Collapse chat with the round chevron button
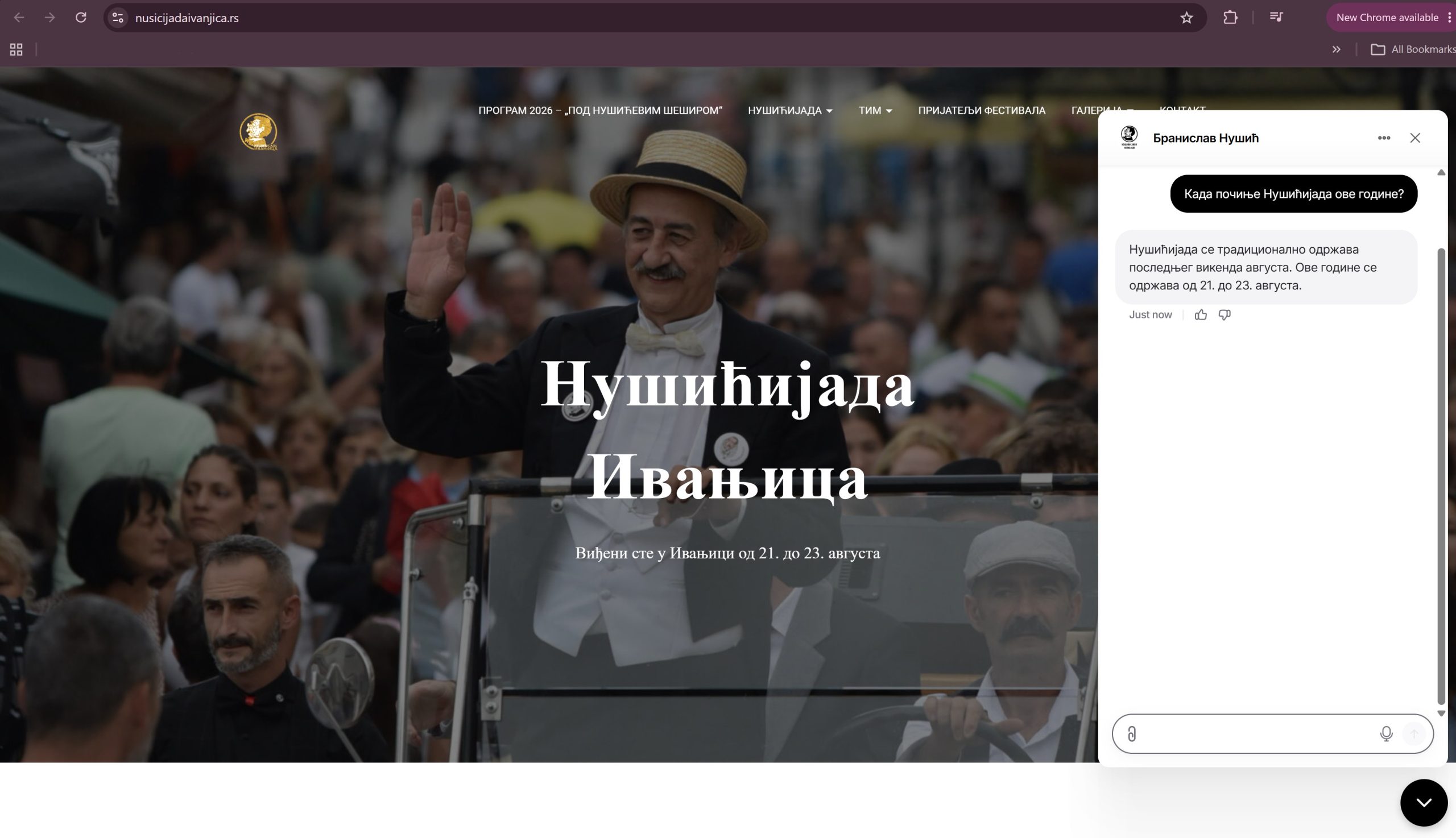The height and width of the screenshot is (838, 1456). [x=1424, y=803]
